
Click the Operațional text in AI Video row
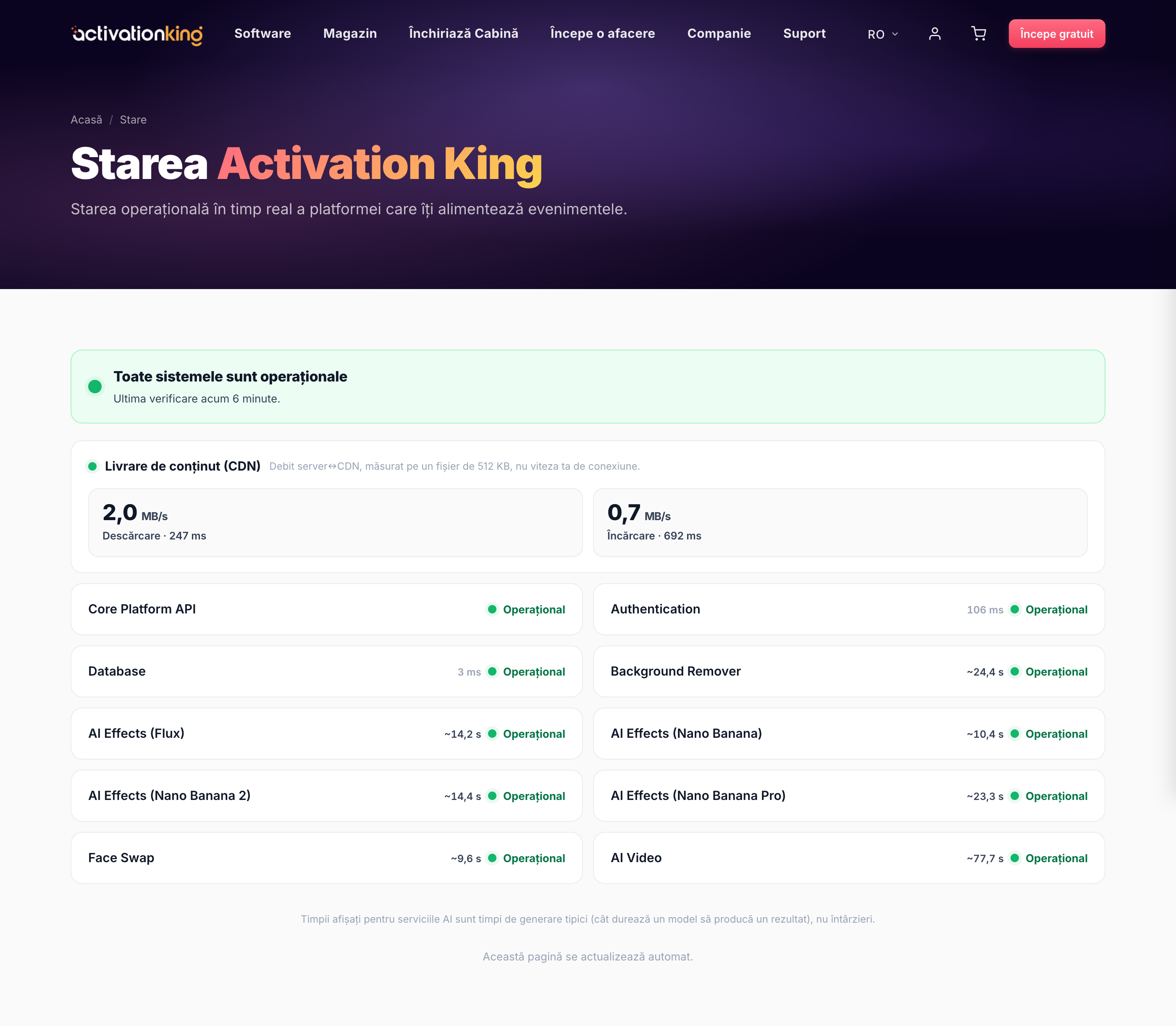point(1056,858)
